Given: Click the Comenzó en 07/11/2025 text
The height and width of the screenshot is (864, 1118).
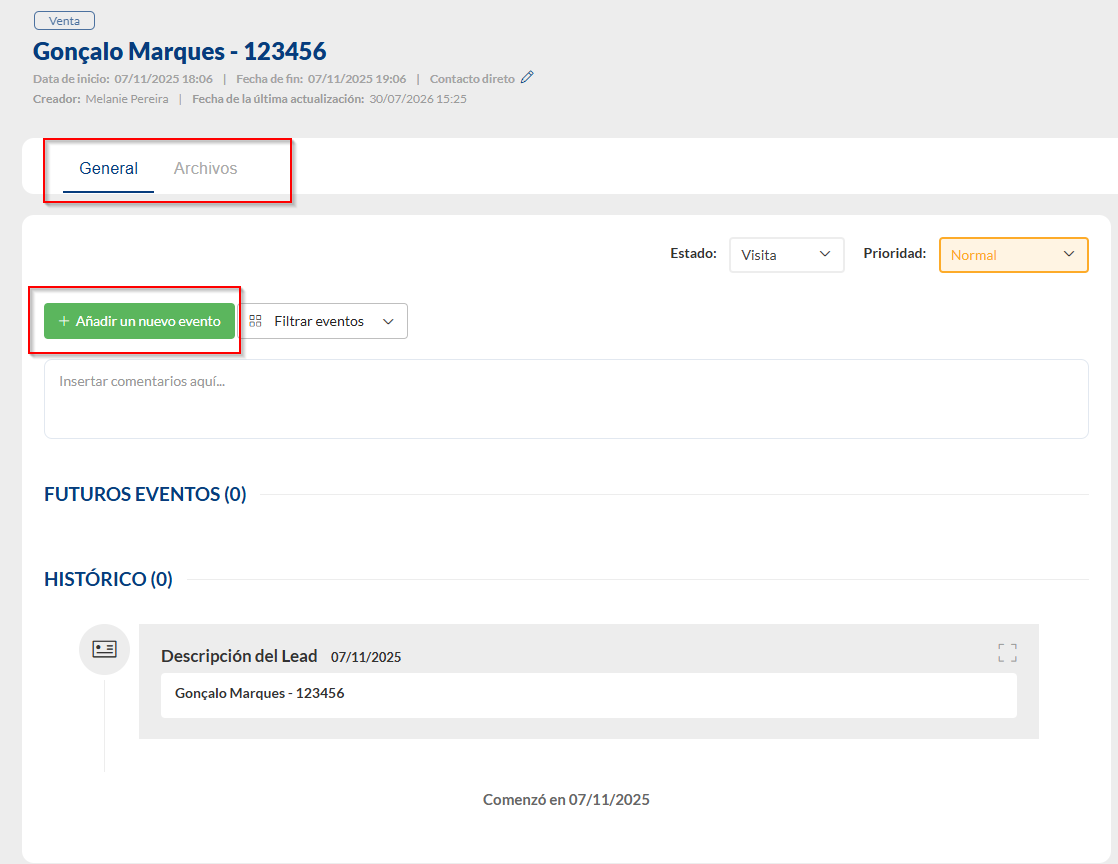Looking at the screenshot, I should (x=566, y=800).
